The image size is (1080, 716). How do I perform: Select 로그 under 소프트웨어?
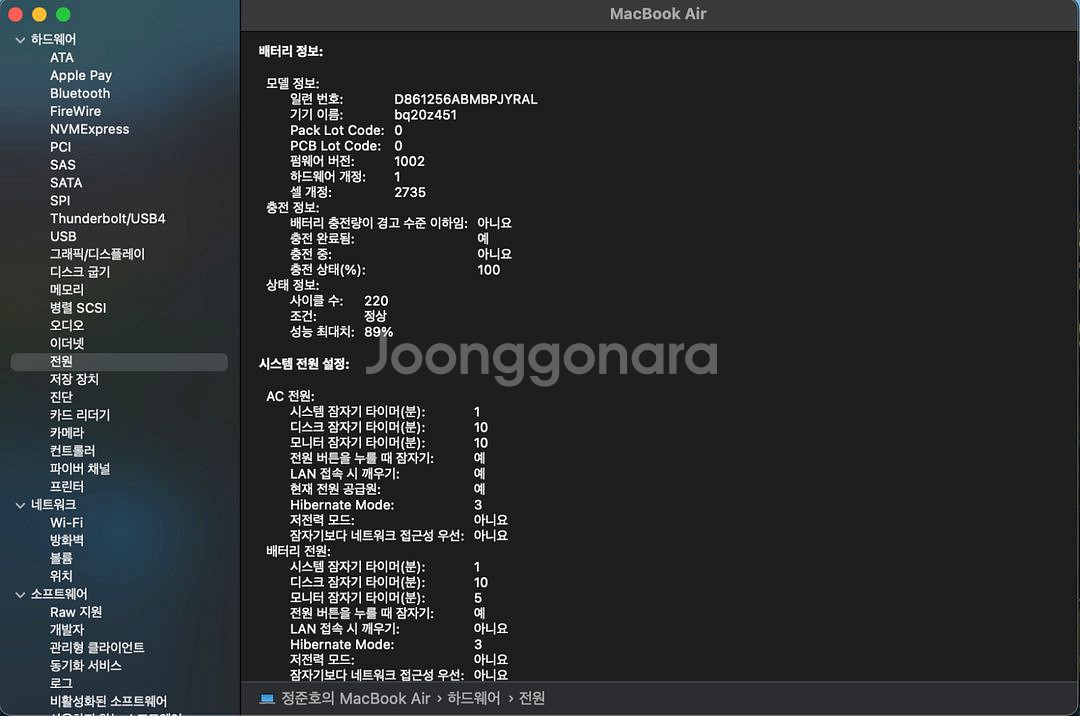point(61,684)
